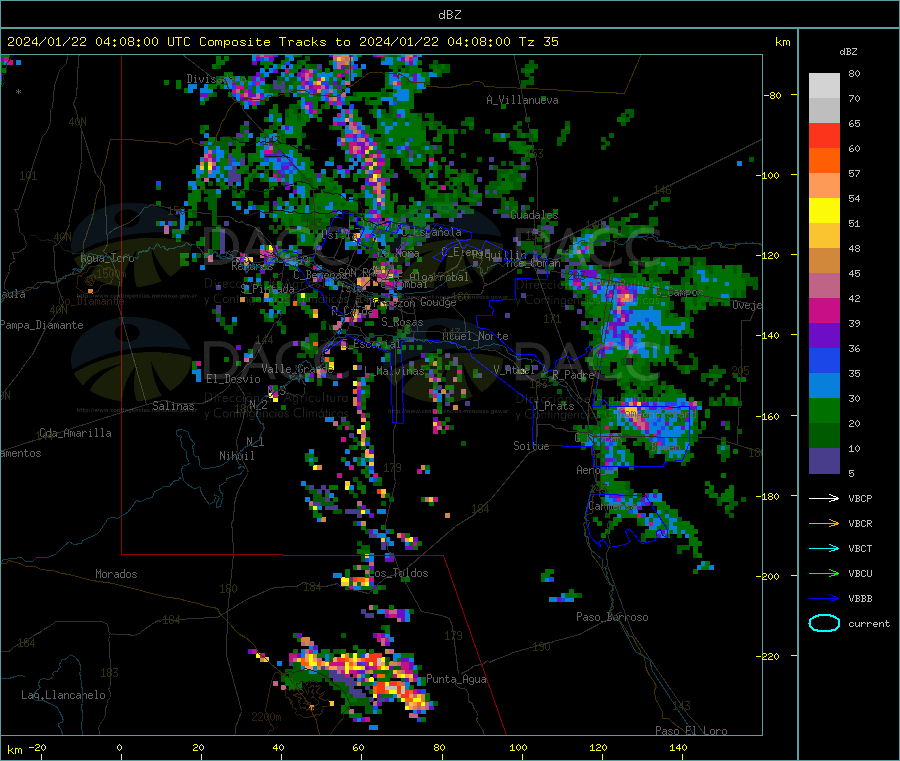Click the 'A_Villanueva' map label
This screenshot has height=761, width=900.
tap(522, 100)
